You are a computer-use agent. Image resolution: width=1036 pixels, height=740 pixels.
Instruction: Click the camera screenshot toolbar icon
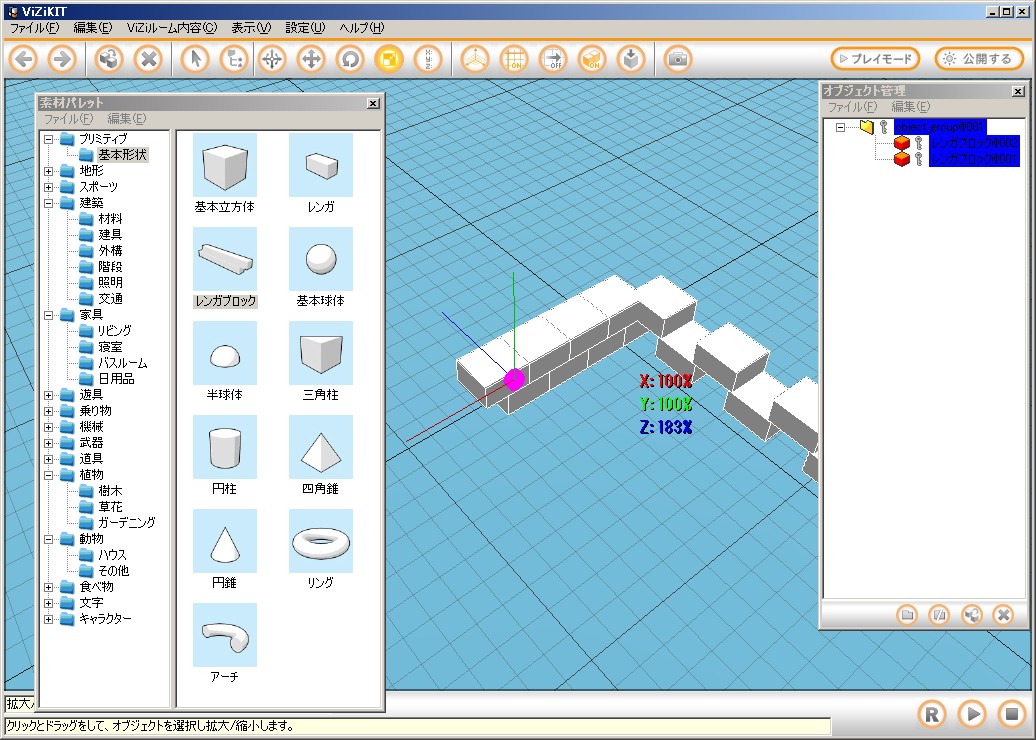(x=678, y=59)
